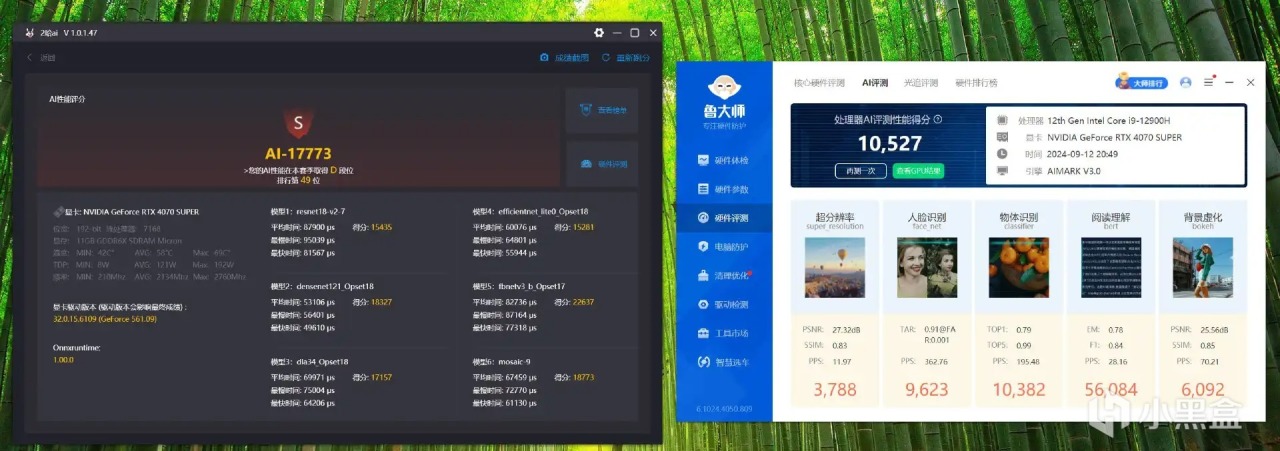Click the 3,788 super resolution score
The width and height of the screenshot is (1280, 451).
(x=835, y=391)
